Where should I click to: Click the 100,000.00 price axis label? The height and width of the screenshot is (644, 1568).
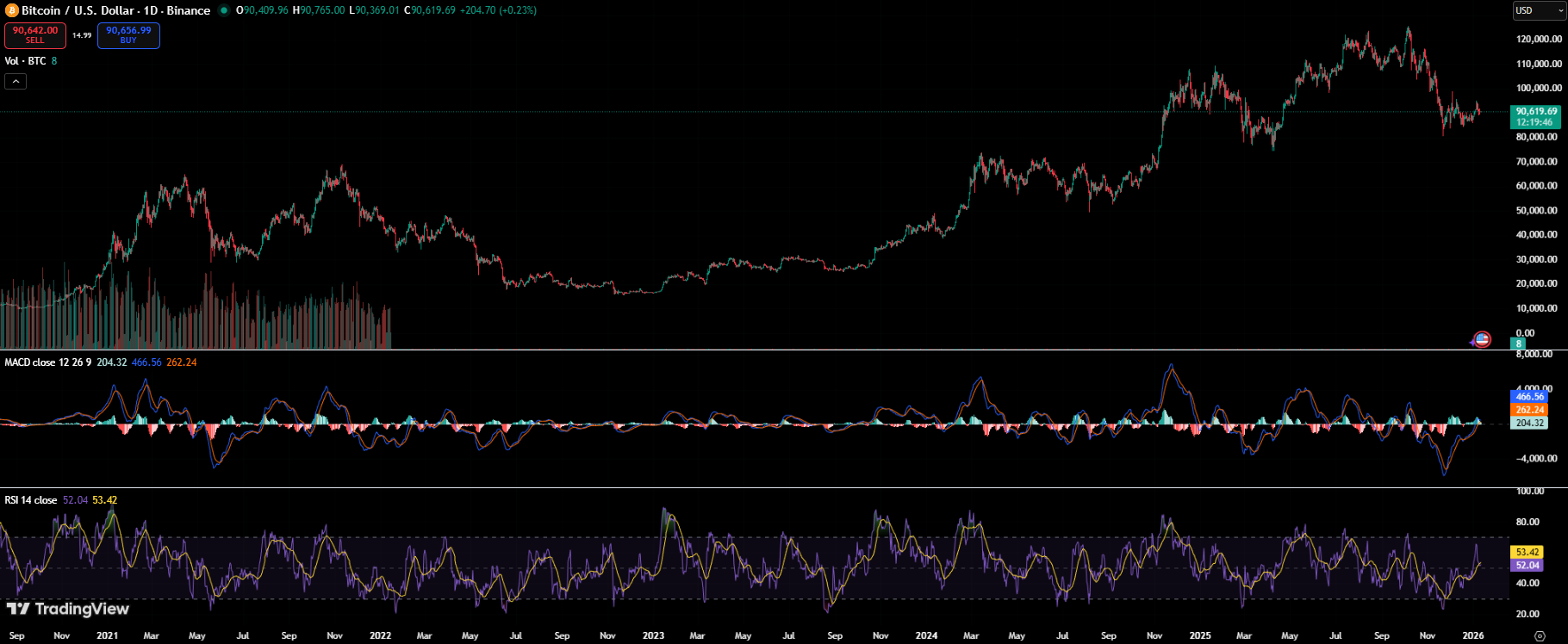click(1539, 88)
